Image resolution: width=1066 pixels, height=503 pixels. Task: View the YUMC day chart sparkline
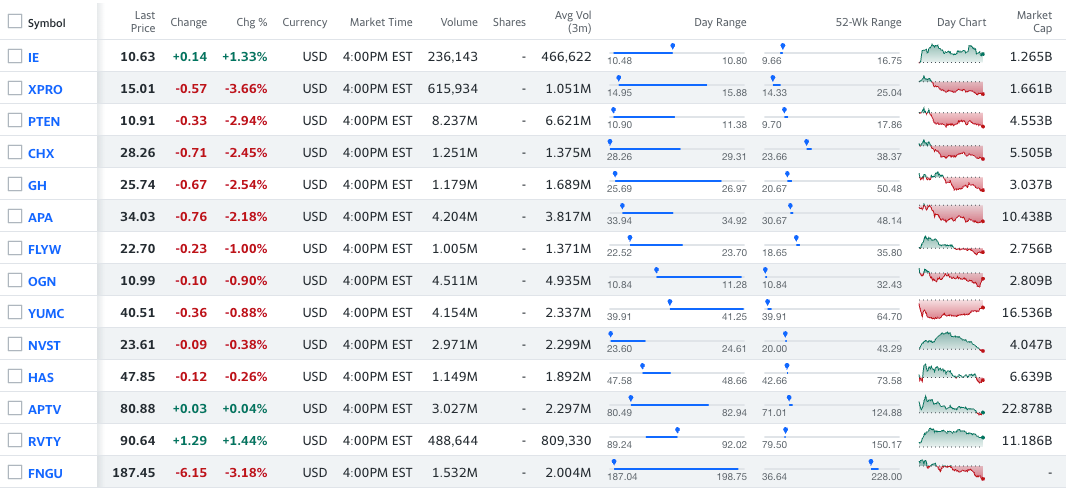click(x=951, y=309)
